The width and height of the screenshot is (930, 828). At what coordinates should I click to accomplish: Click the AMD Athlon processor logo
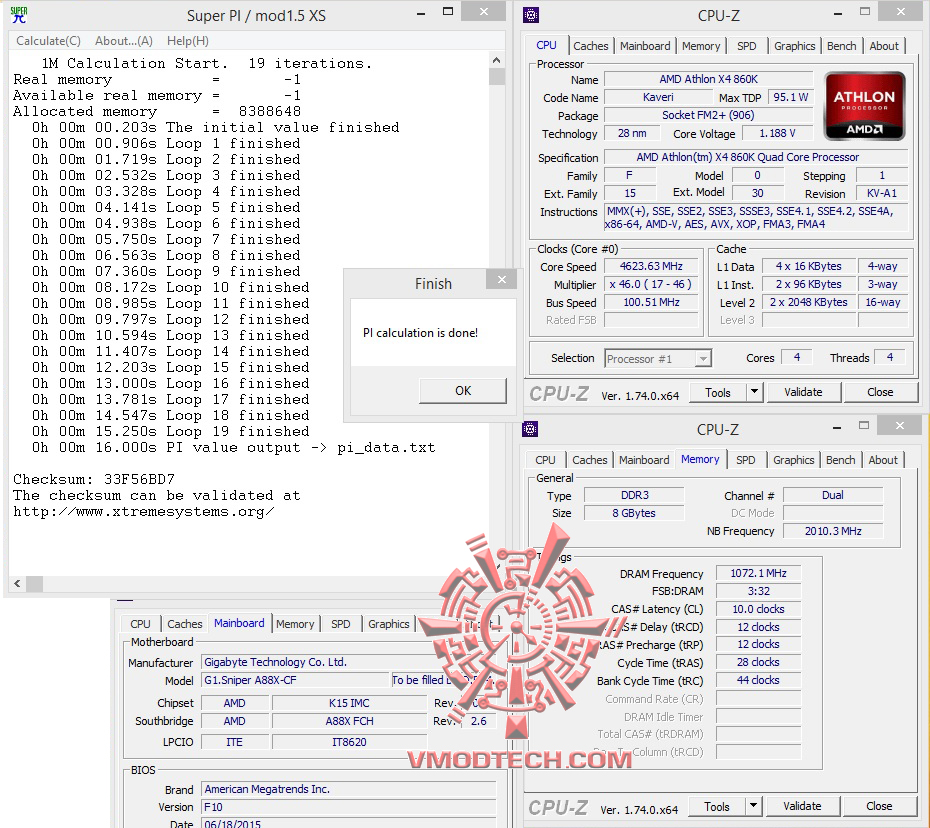click(864, 106)
